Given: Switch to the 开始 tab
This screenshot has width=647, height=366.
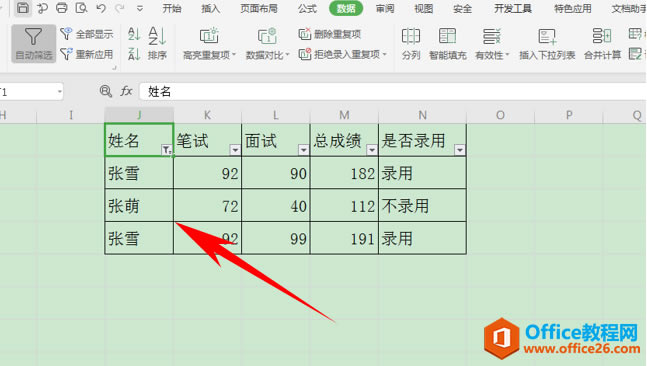Looking at the screenshot, I should (172, 8).
